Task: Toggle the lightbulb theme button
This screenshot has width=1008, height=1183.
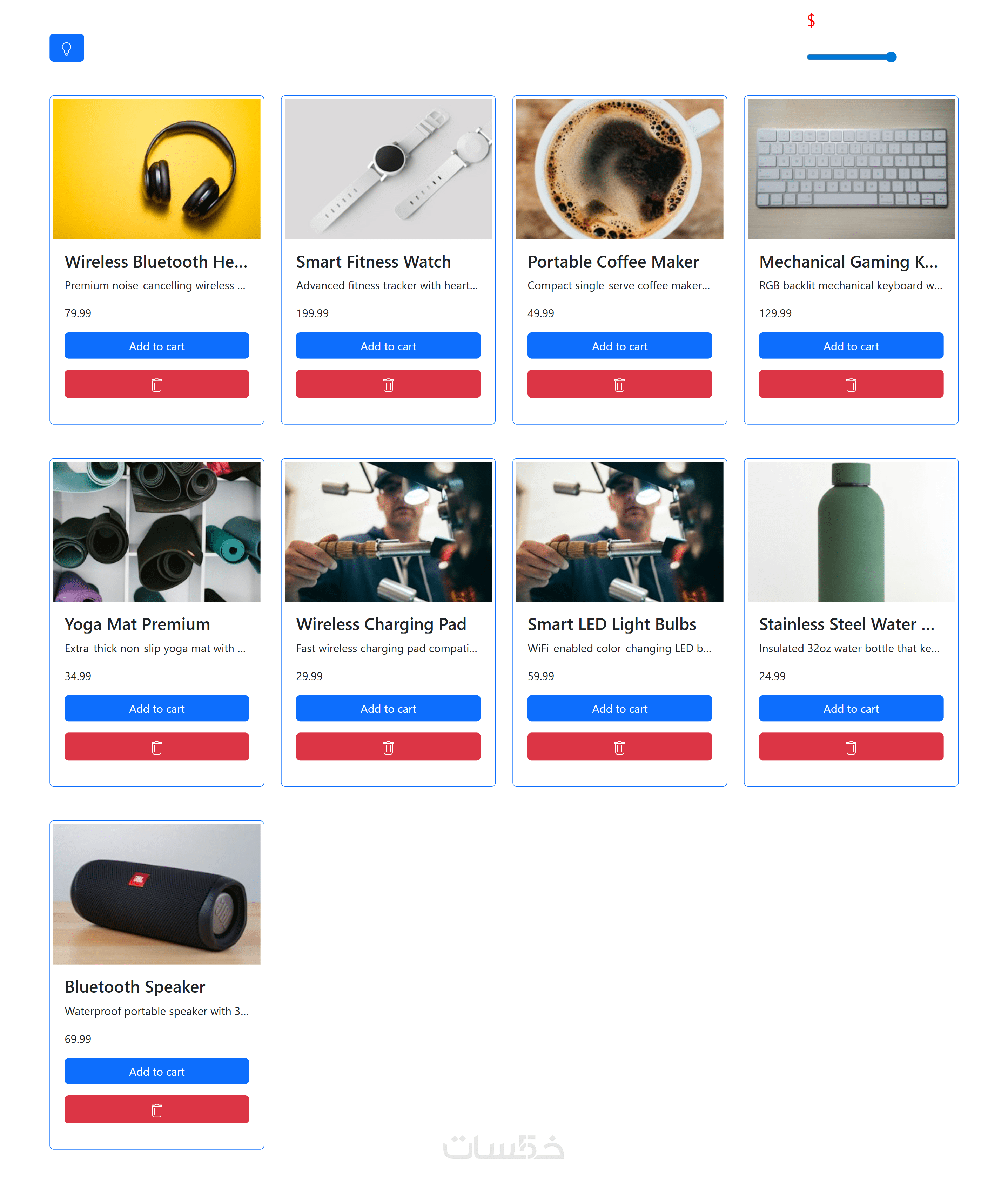Action: point(67,48)
